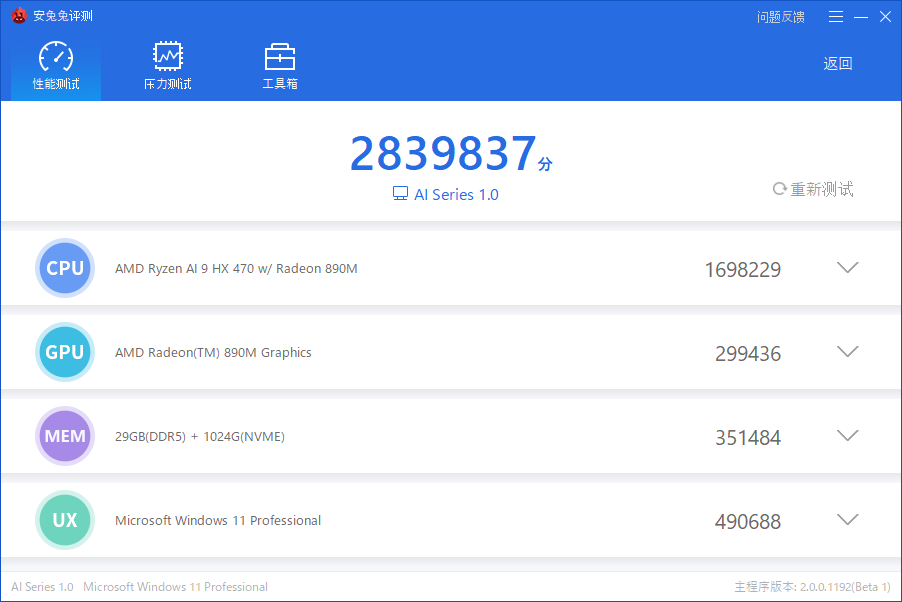The image size is (902, 602).
Task: Open the 工具箱 toolbox tab
Action: point(279,66)
